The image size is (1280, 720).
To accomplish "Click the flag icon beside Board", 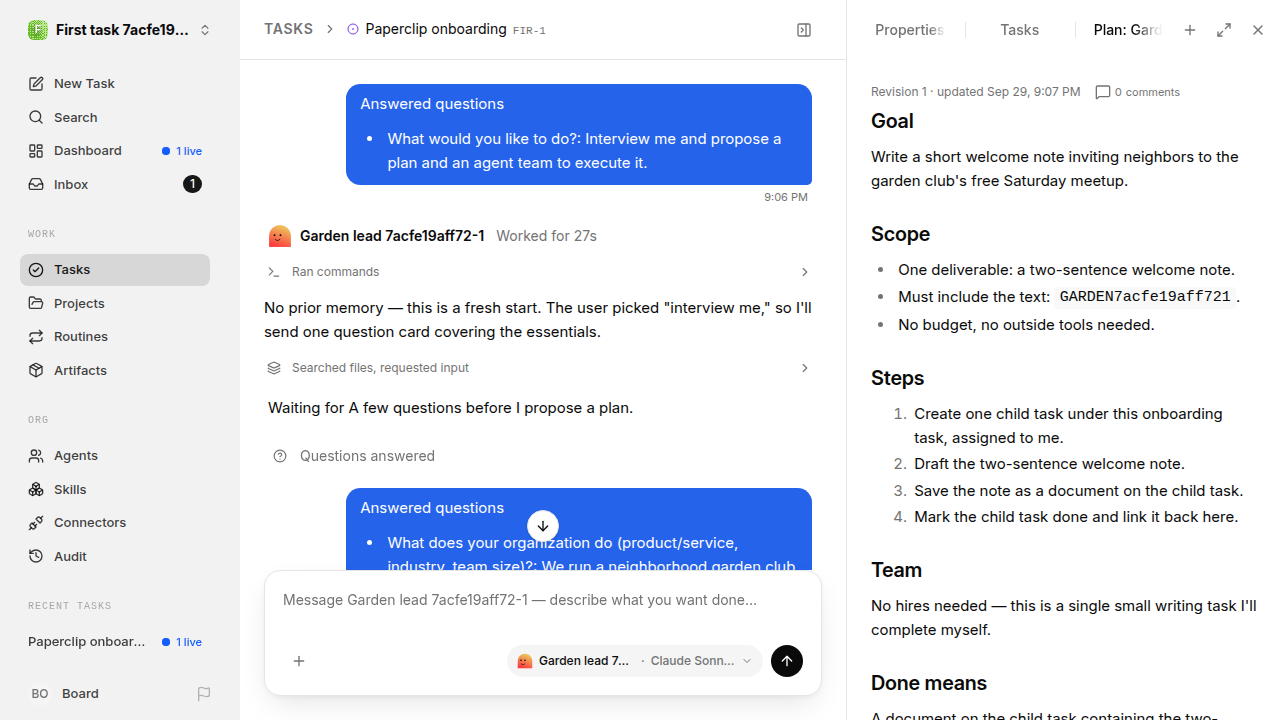I will (x=204, y=694).
